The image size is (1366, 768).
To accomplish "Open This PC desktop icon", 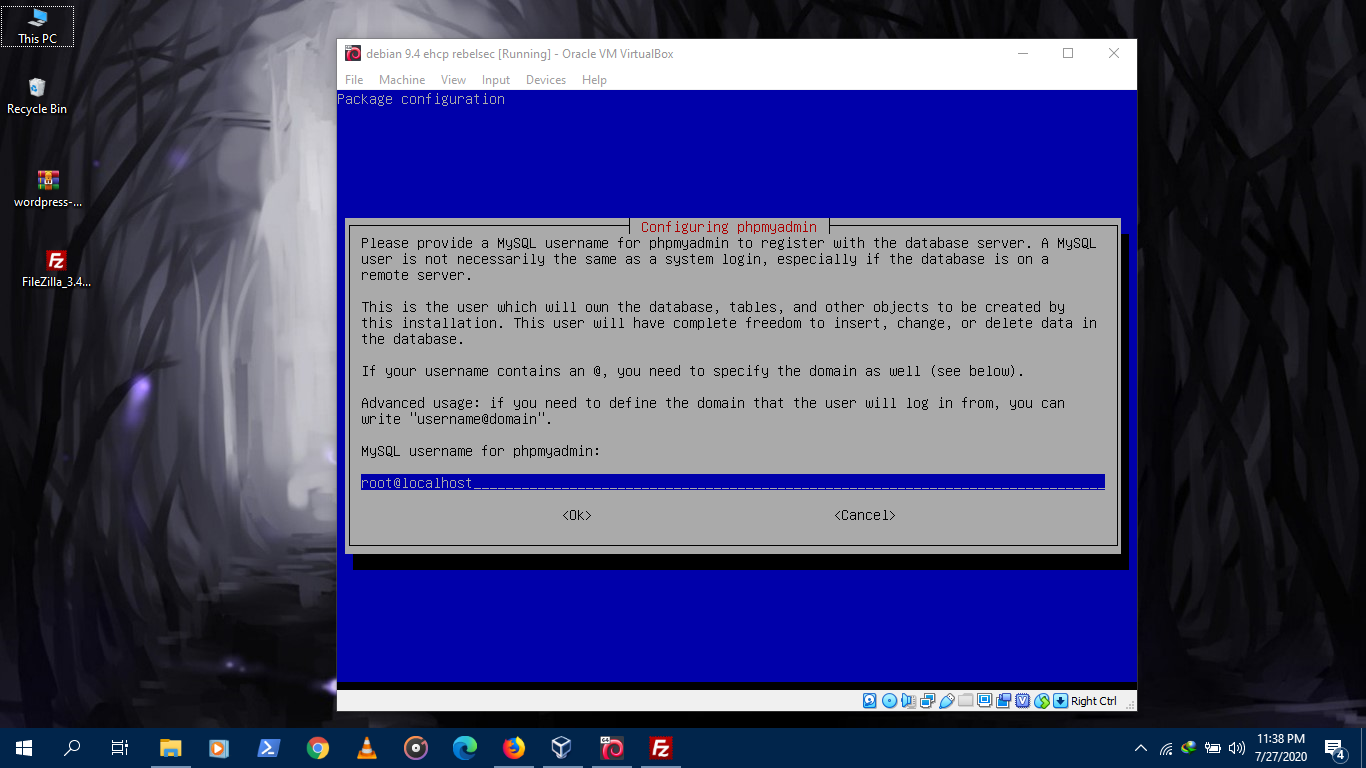I will [x=37, y=26].
